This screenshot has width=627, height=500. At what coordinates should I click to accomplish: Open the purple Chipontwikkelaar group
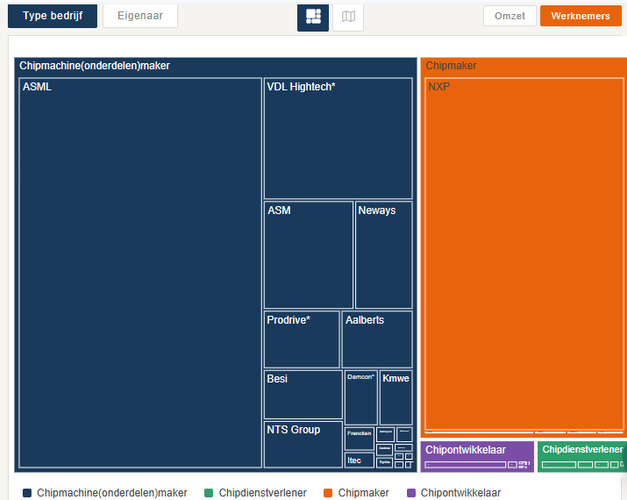click(477, 456)
